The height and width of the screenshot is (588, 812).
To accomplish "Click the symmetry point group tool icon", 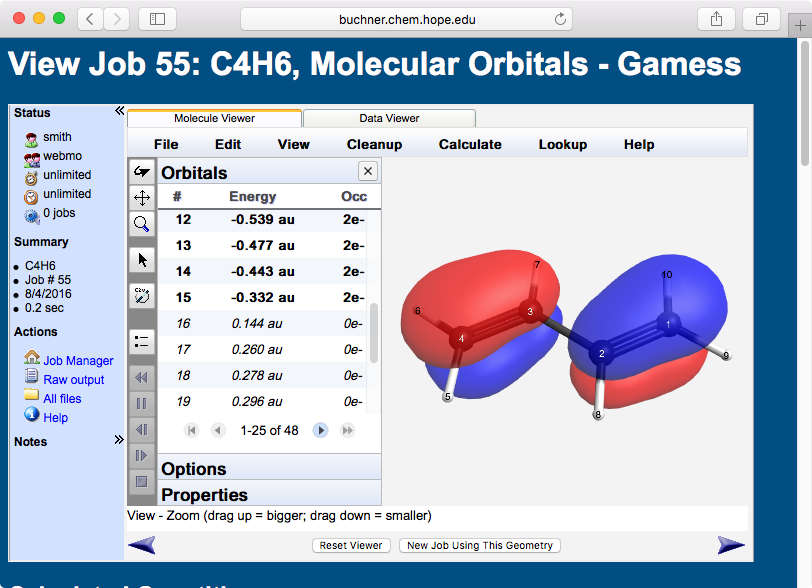I will pos(142,296).
